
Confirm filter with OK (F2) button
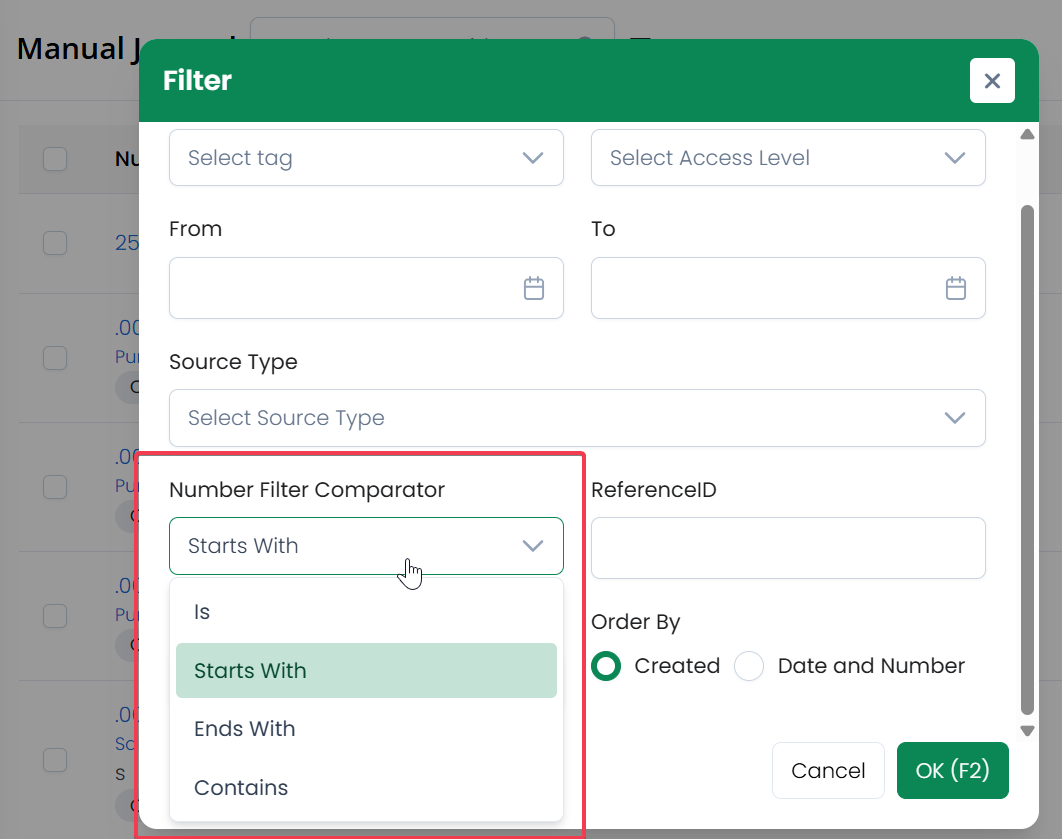[x=952, y=771]
